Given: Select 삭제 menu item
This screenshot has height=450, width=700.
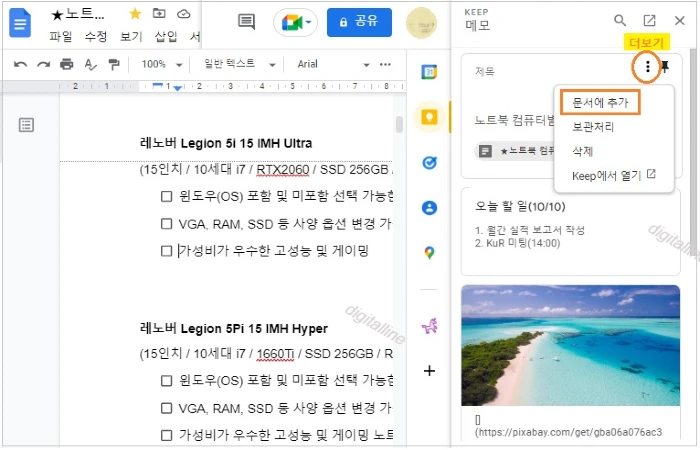Looking at the screenshot, I should pos(583,151).
